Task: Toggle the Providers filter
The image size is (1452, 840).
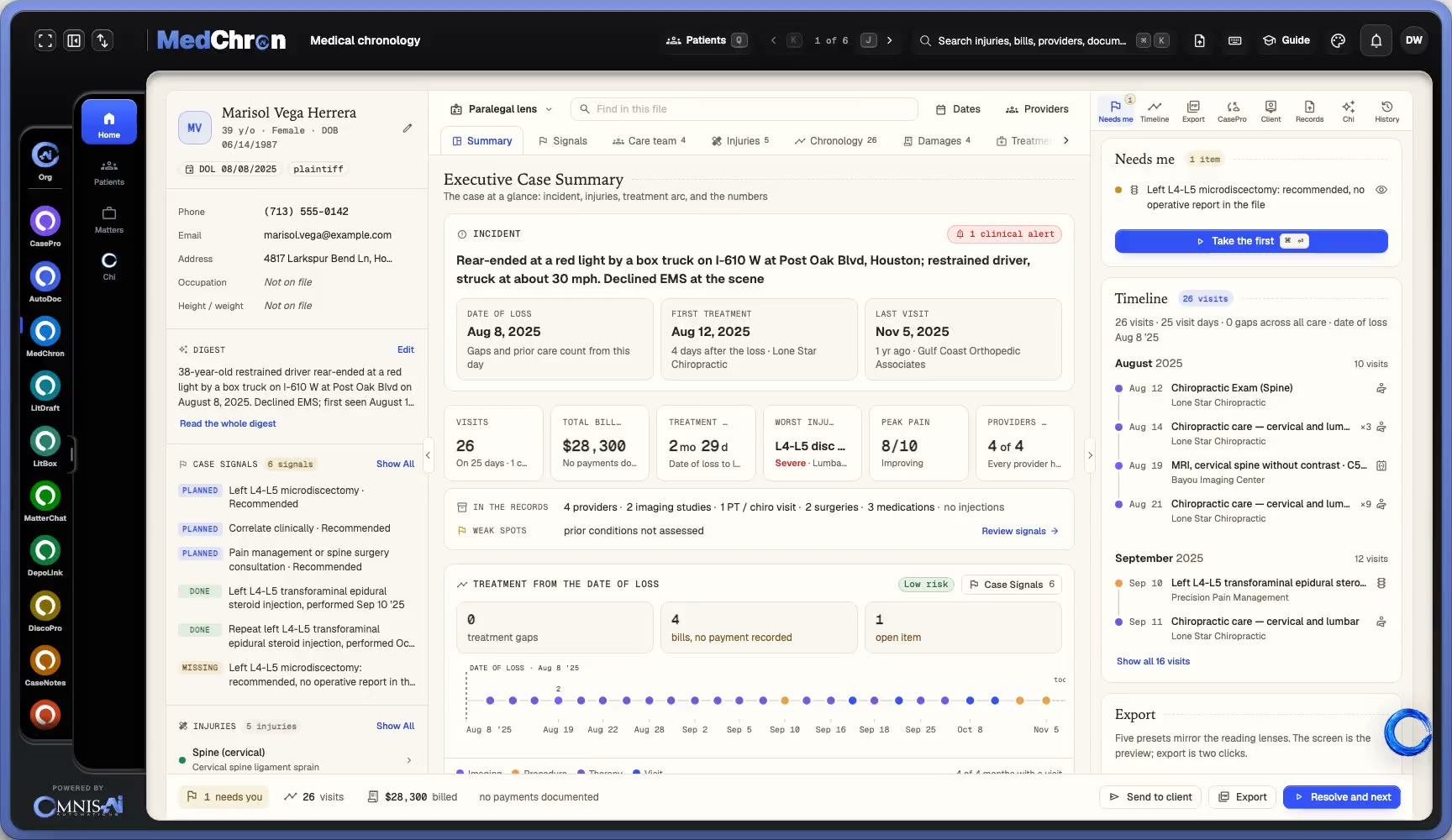Action: (1037, 109)
